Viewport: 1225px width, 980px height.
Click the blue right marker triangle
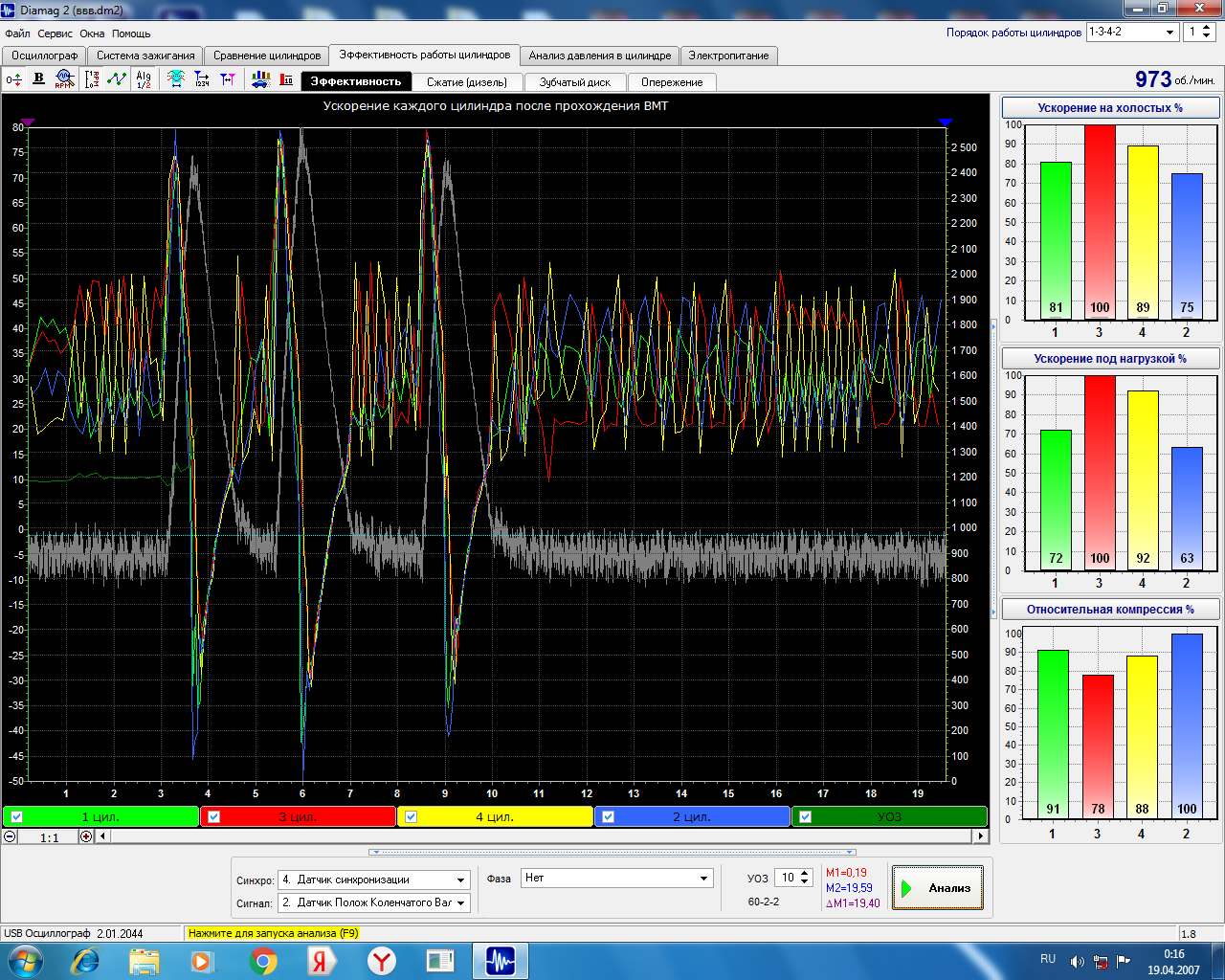pyautogui.click(x=946, y=122)
